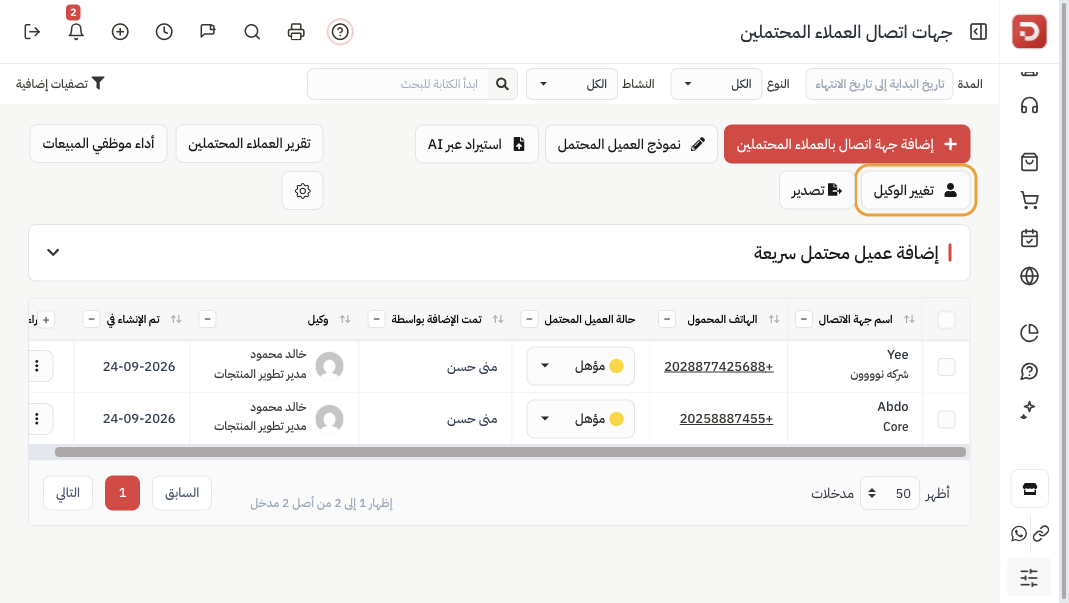Viewport: 1069px width, 603px height.
Task: Click تغيير الوكيل button
Action: tap(916, 190)
